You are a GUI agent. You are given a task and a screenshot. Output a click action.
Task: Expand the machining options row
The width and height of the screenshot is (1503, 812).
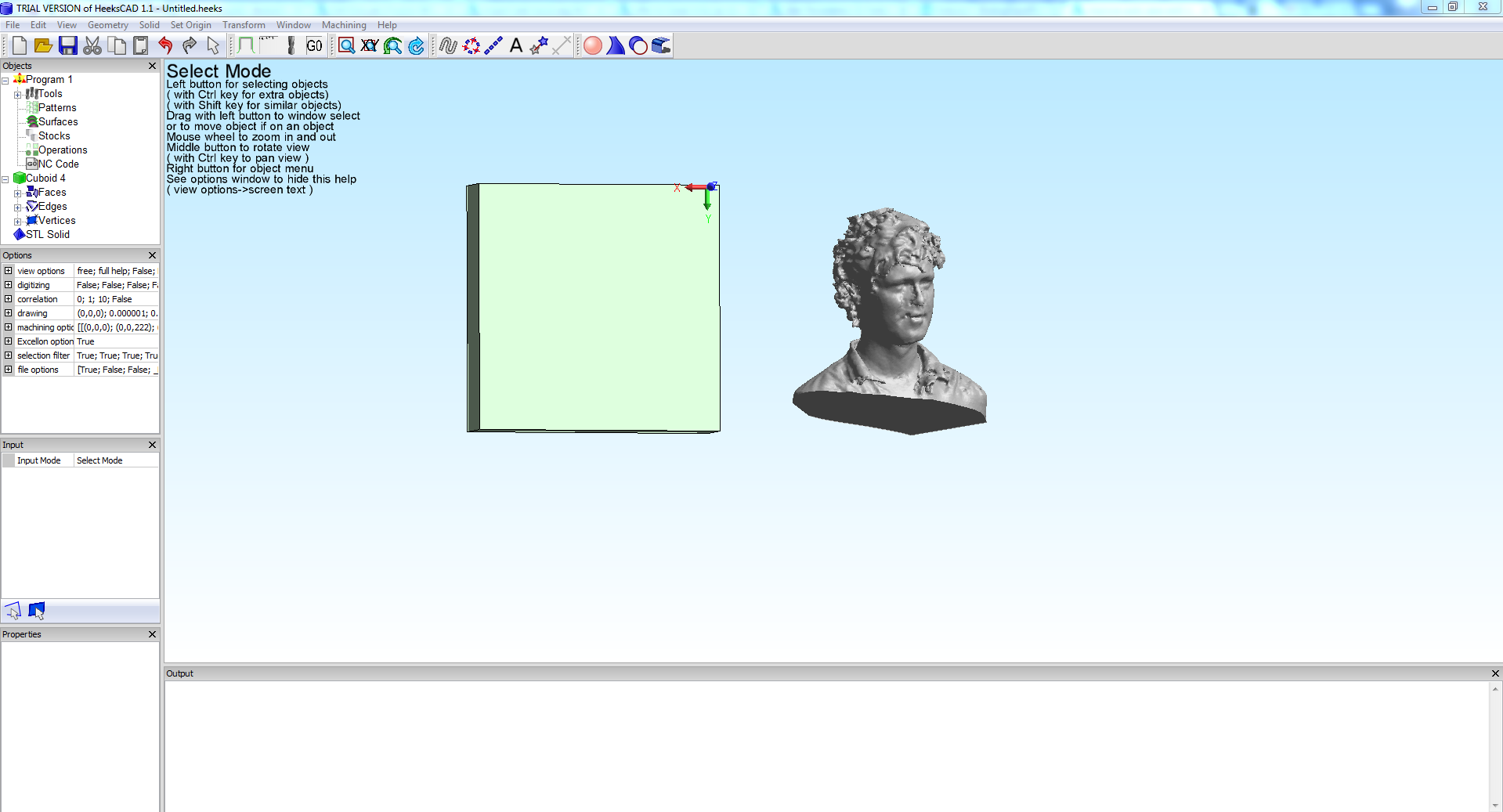coord(9,327)
